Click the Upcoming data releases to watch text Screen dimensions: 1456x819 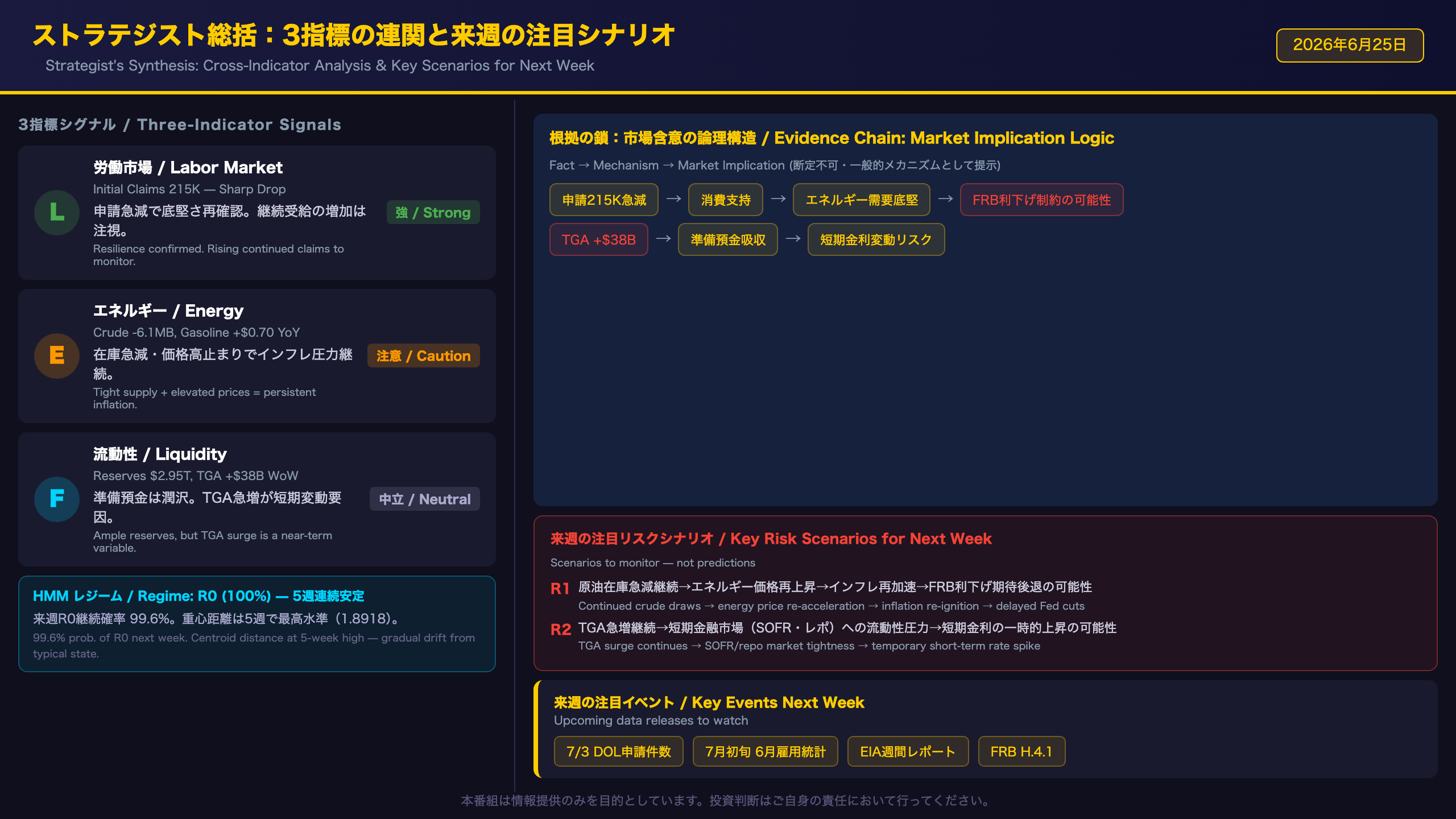pos(651,720)
